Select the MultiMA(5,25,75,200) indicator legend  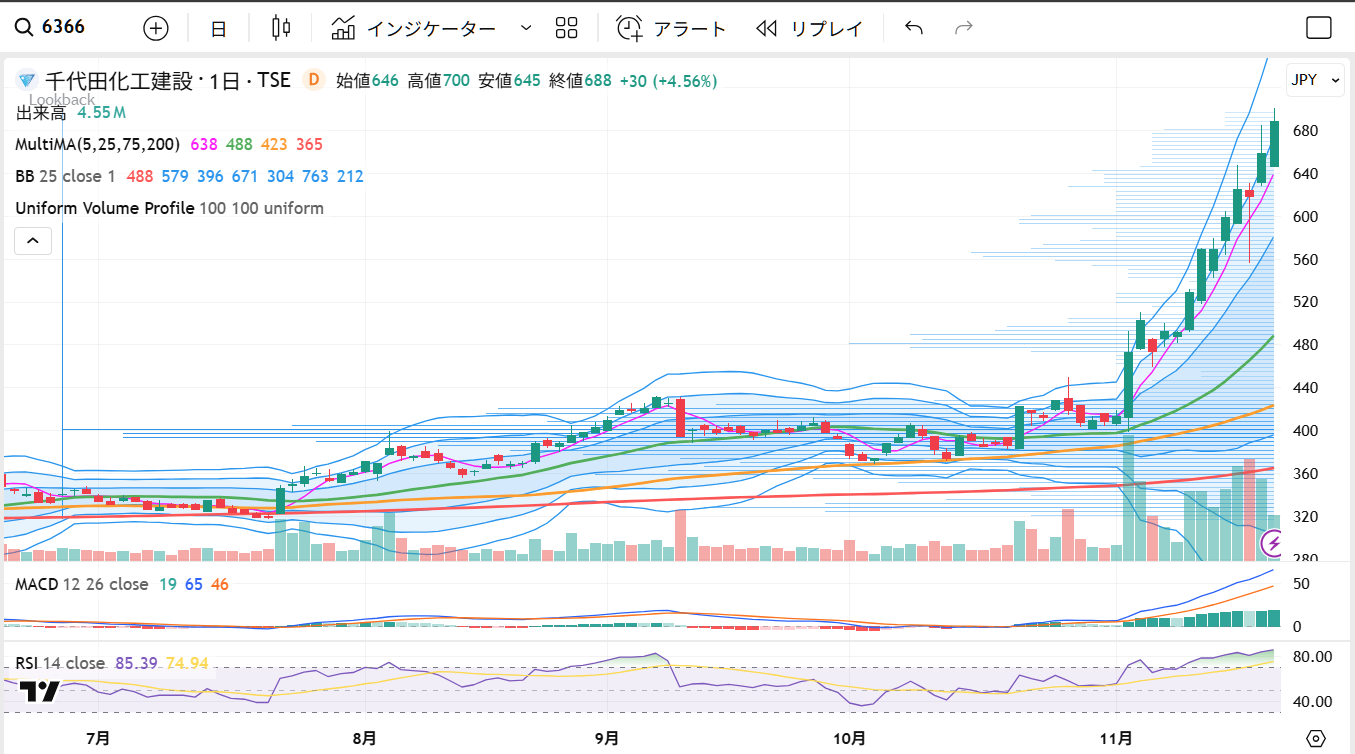(x=97, y=144)
